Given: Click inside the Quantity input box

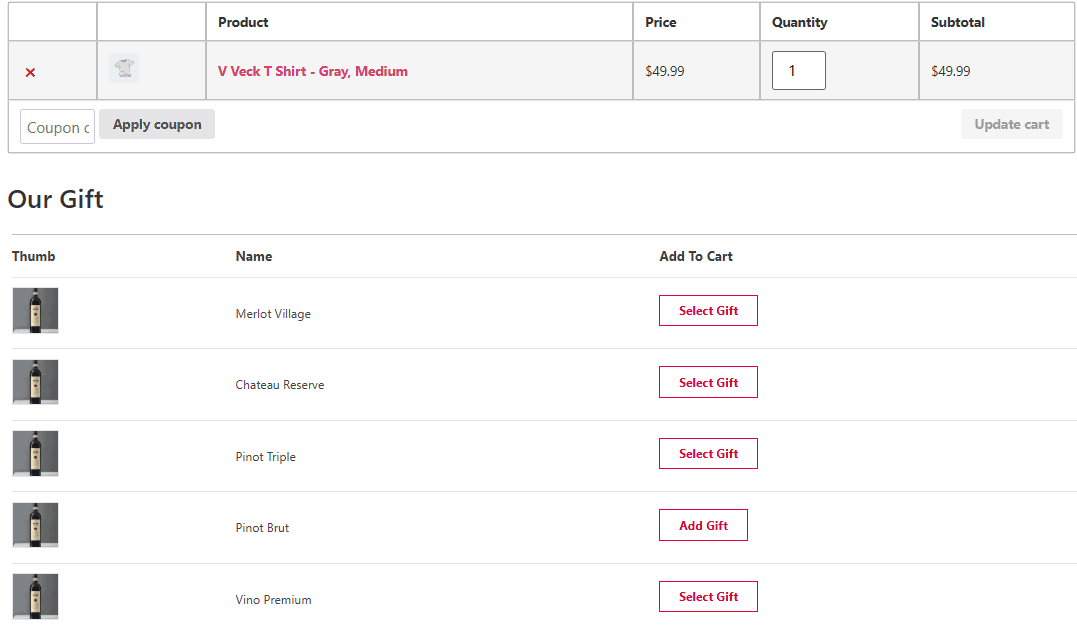Looking at the screenshot, I should 798,70.
